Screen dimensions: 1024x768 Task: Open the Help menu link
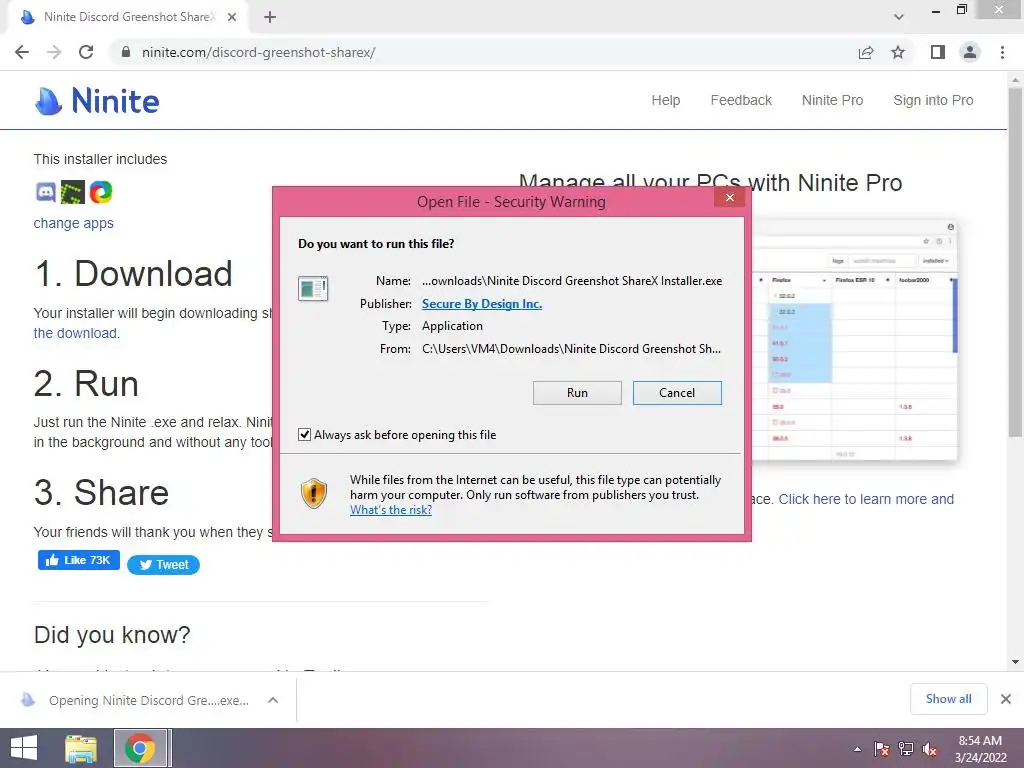(665, 100)
